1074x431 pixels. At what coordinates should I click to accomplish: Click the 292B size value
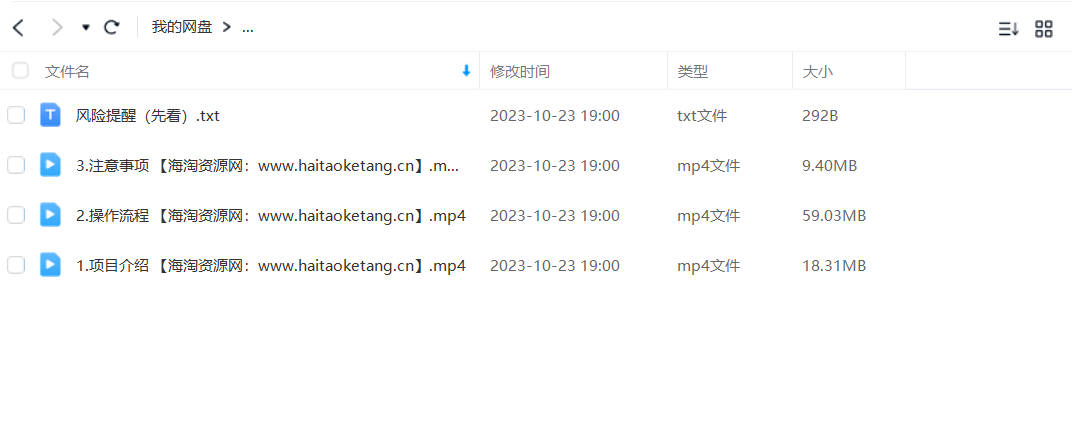(x=820, y=116)
